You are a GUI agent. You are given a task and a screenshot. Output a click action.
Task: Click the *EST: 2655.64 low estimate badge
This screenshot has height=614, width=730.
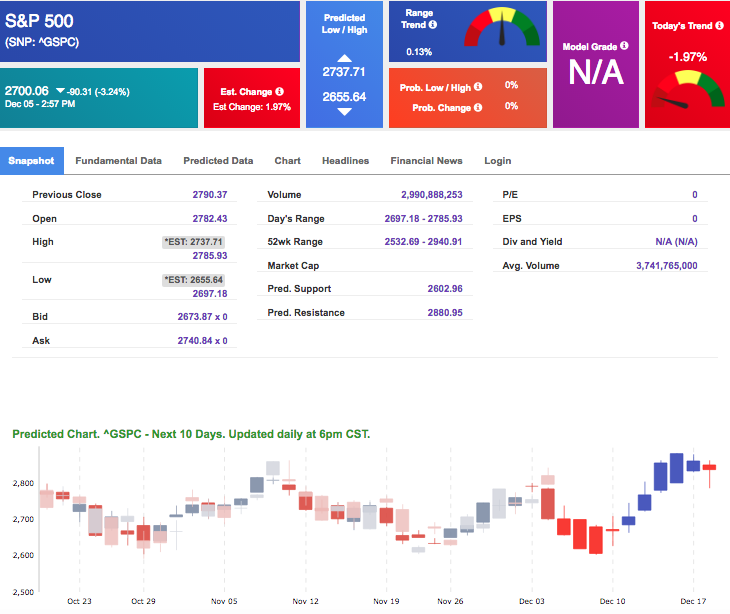point(194,280)
